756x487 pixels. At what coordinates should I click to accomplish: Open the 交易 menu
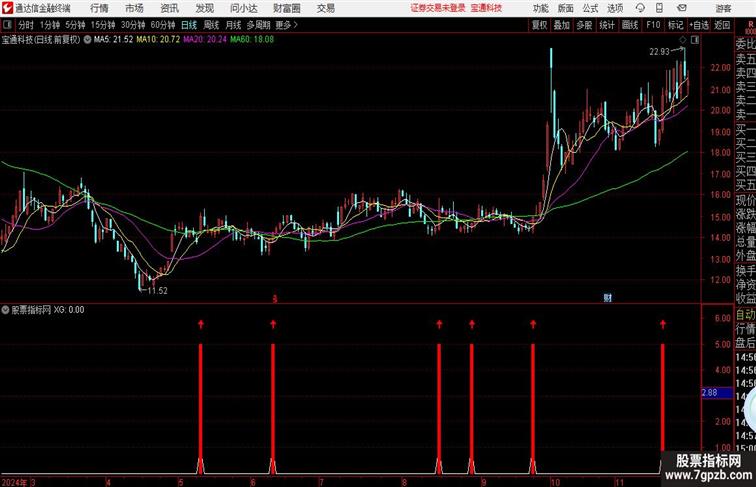[325, 8]
